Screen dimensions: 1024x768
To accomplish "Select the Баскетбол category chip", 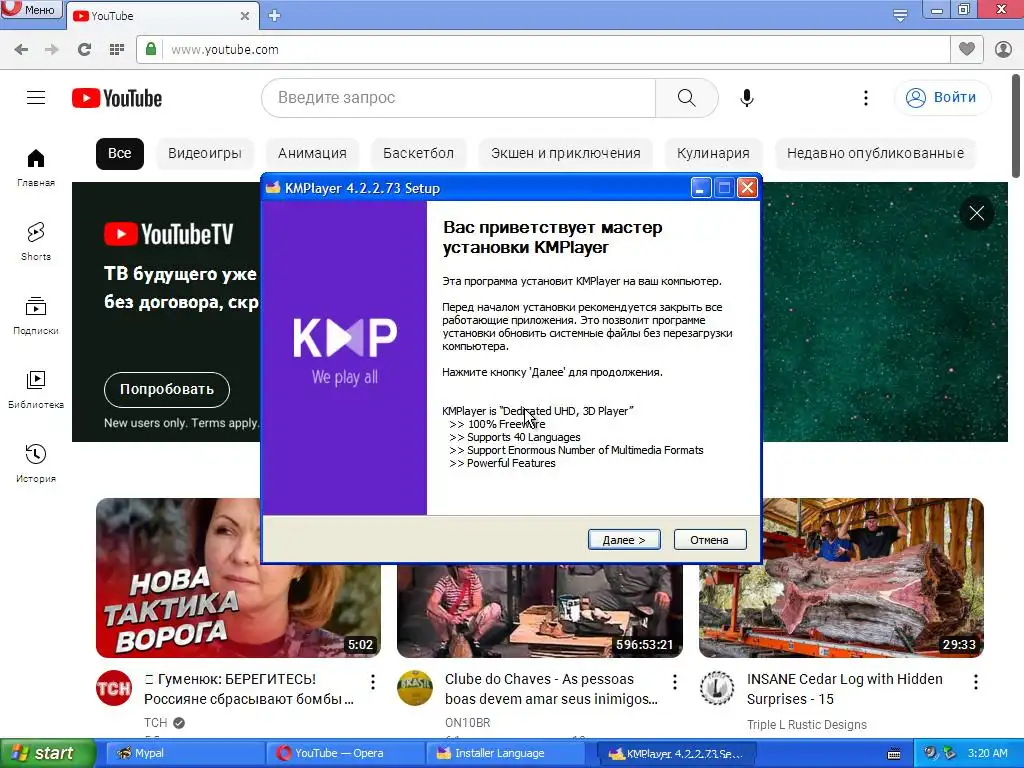I will coord(419,153).
